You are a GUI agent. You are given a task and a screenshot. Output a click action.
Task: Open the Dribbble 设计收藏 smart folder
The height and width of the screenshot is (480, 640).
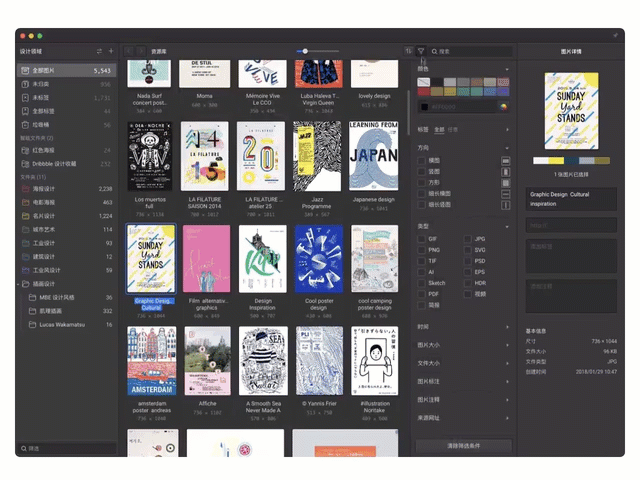tap(67, 164)
